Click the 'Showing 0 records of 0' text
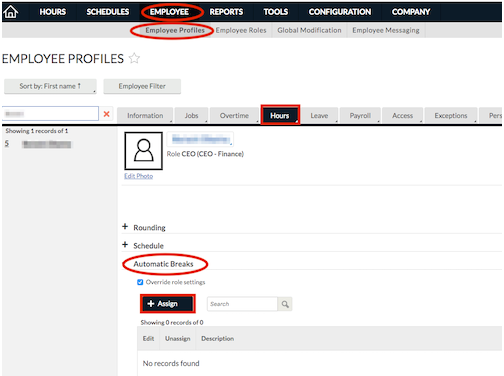Image resolution: width=504 pixels, height=376 pixels. 172,322
